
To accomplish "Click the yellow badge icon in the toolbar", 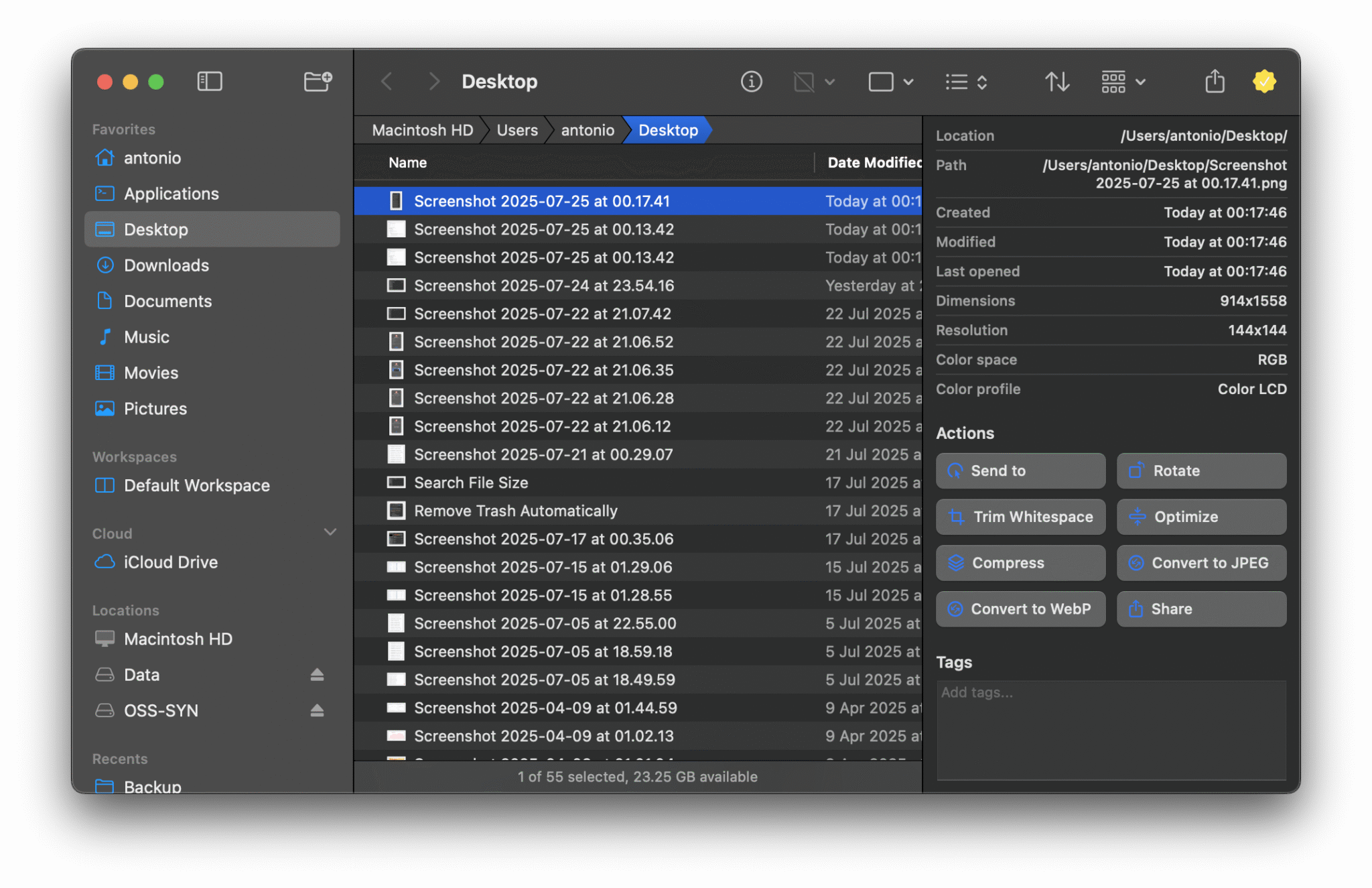I will [x=1264, y=81].
